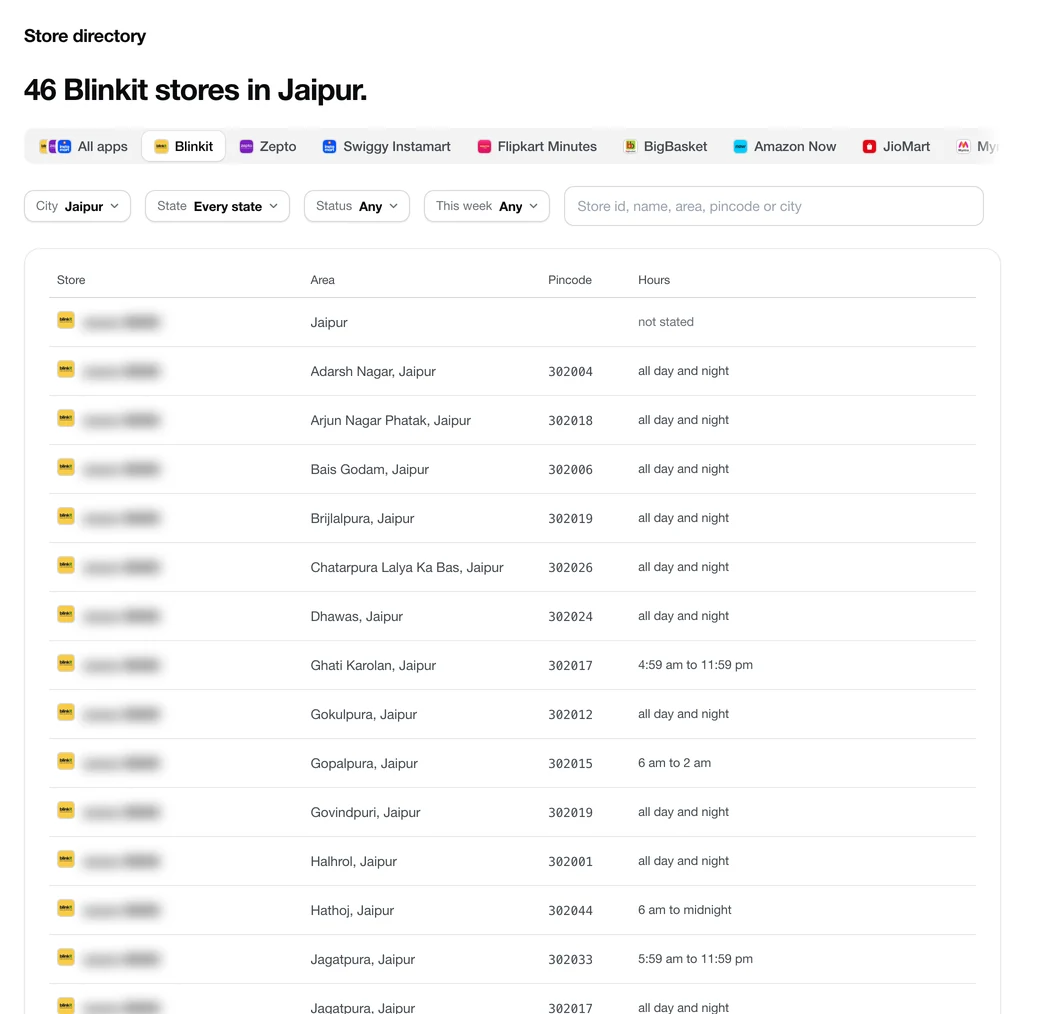Click the Amazon Now blue icon
Image resolution: width=1040 pixels, height=1014 pixels.
[740, 147]
